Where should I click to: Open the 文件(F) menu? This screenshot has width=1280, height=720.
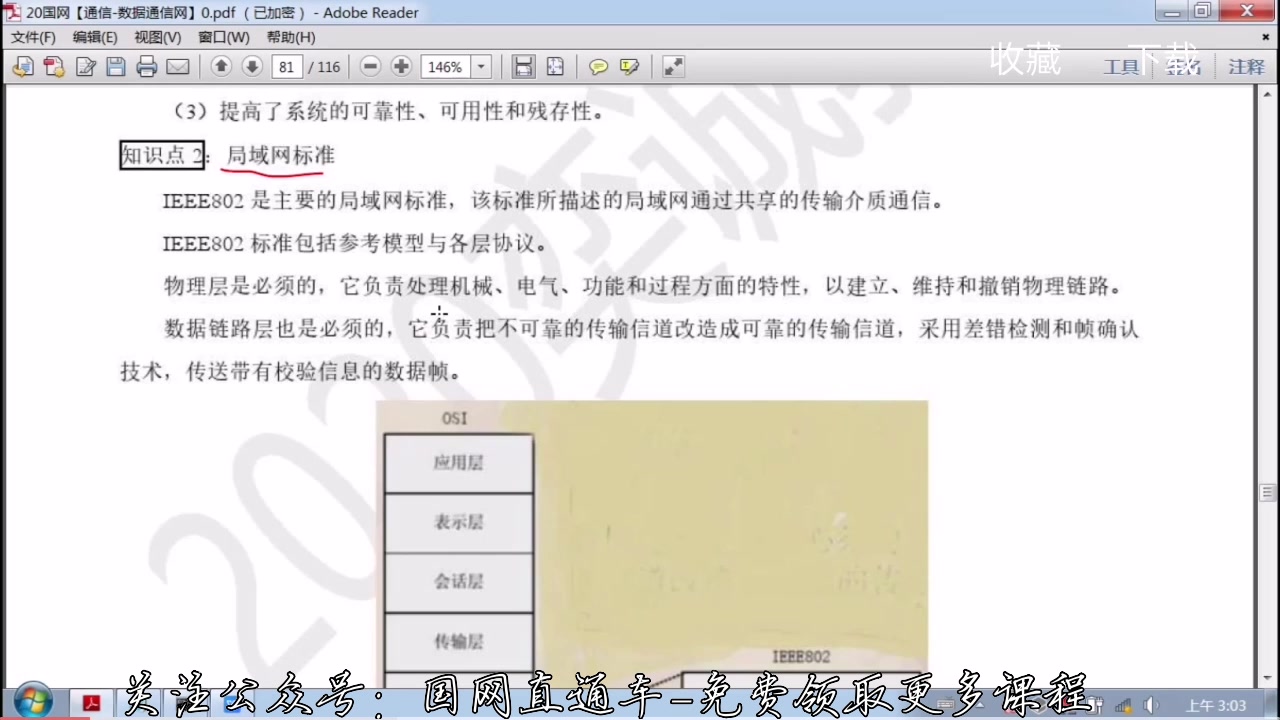[x=33, y=37]
